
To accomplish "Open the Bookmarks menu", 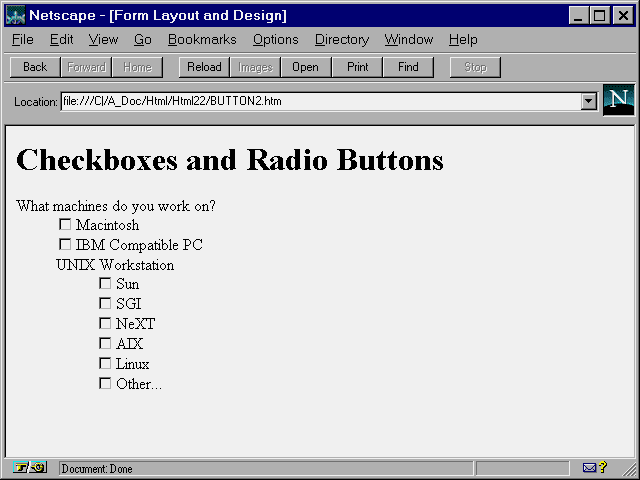I will [202, 40].
